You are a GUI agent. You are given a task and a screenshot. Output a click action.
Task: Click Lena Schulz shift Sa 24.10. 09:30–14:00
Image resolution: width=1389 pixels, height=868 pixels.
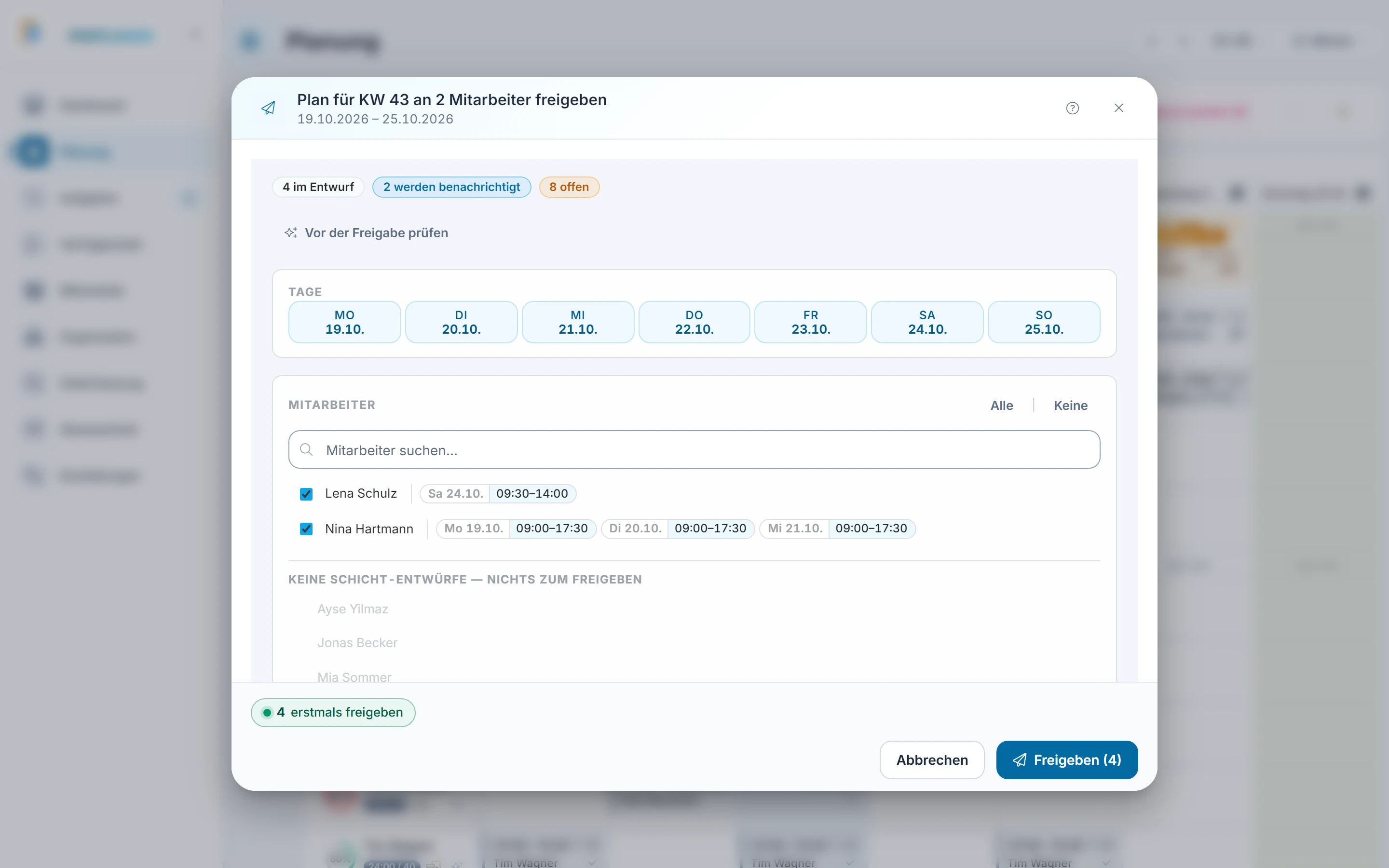[x=498, y=494]
